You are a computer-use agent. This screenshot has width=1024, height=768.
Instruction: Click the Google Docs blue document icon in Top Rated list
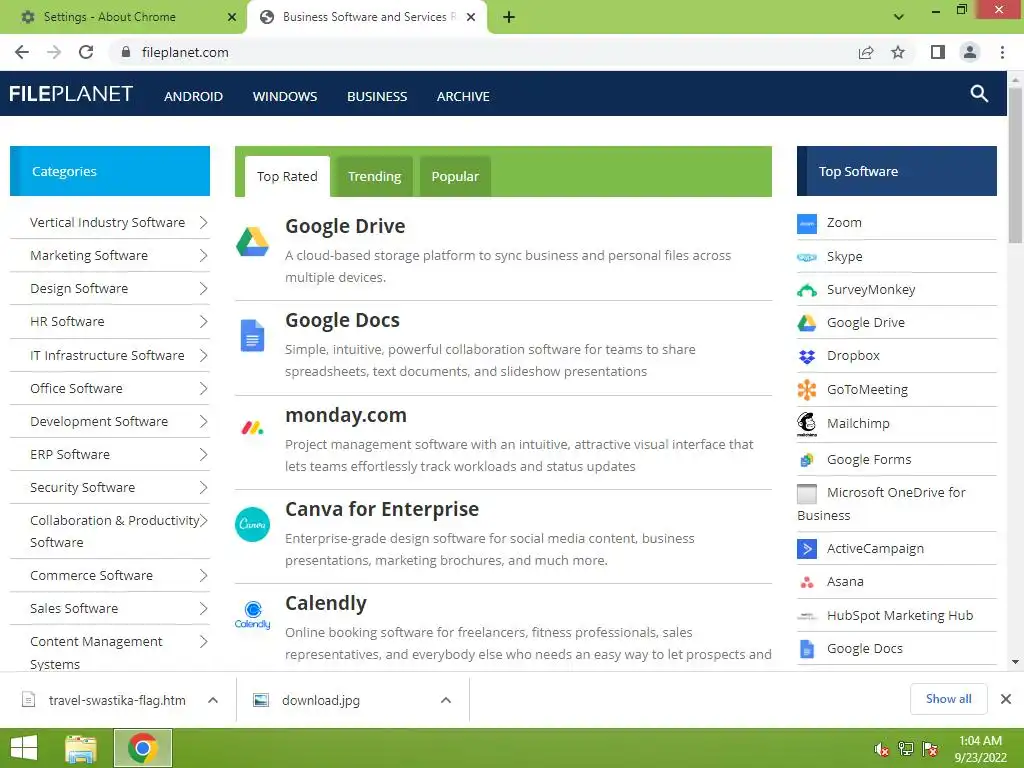252,336
